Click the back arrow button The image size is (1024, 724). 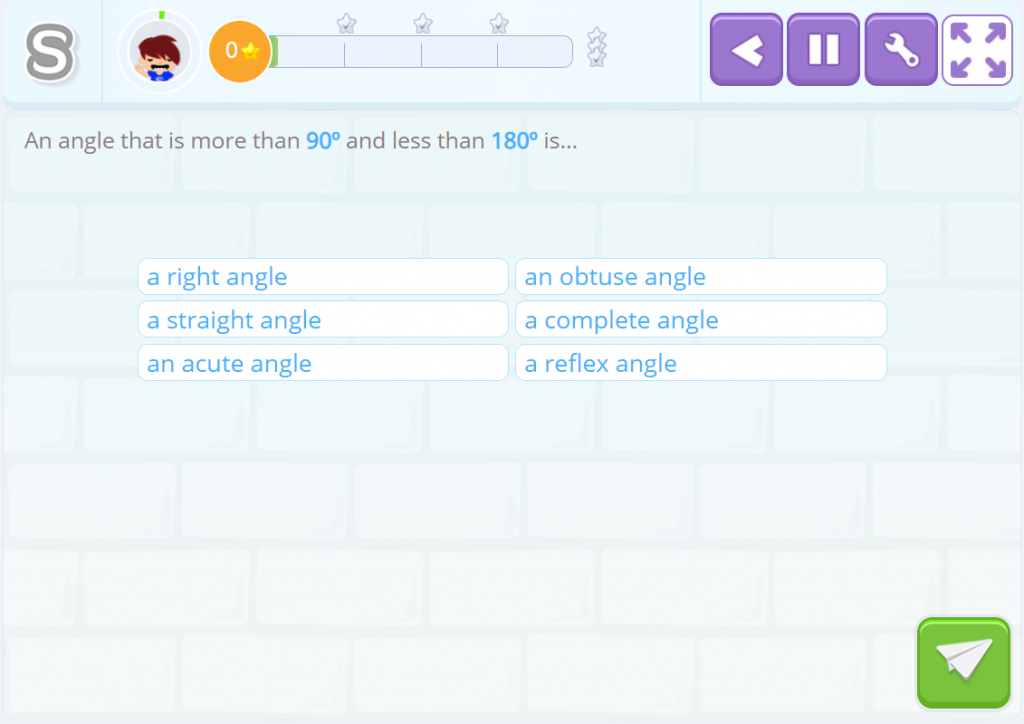[746, 48]
